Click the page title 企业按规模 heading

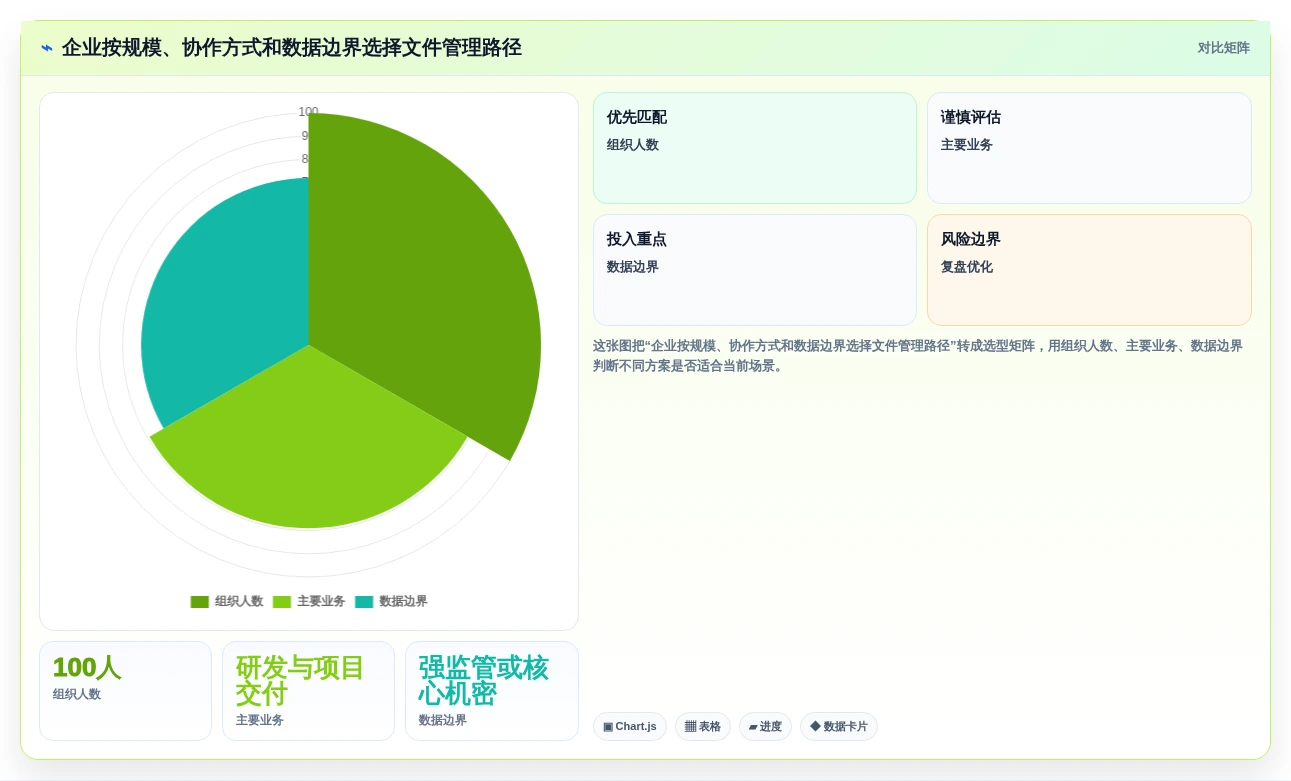[292, 48]
